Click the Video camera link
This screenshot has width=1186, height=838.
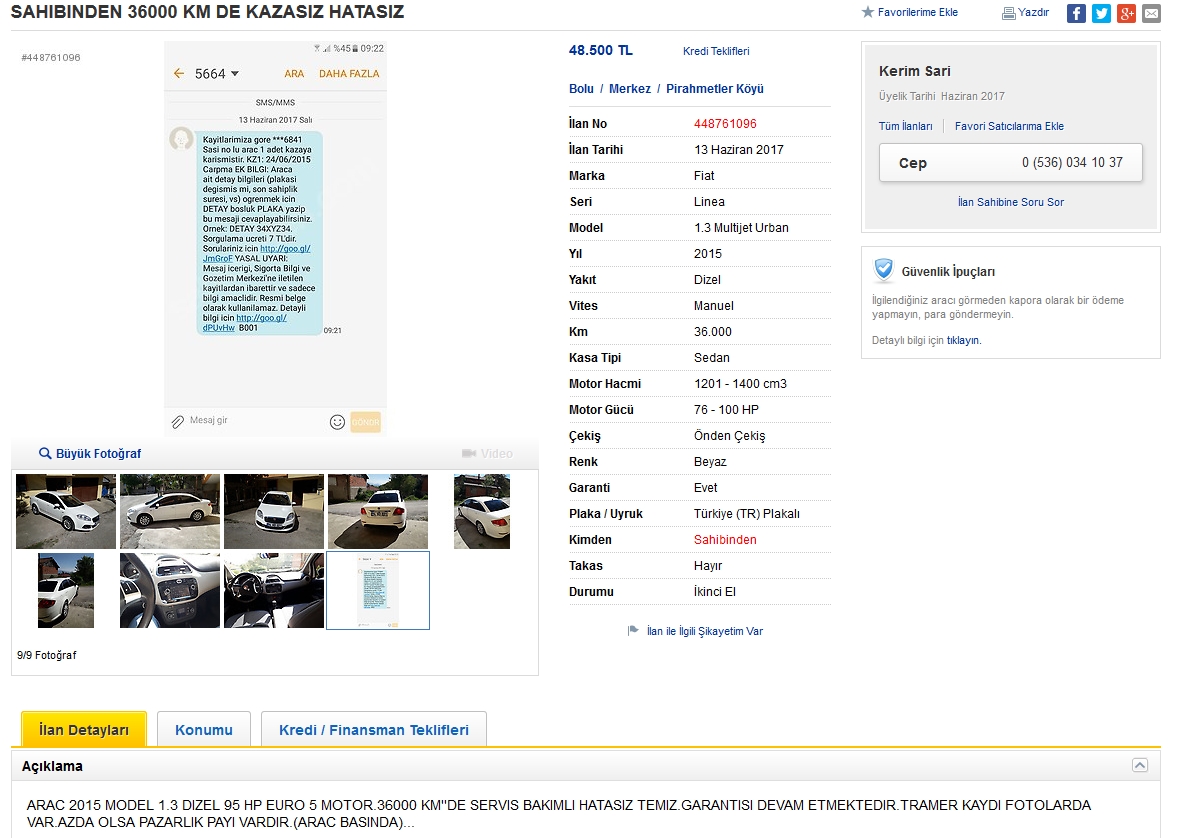pos(488,454)
